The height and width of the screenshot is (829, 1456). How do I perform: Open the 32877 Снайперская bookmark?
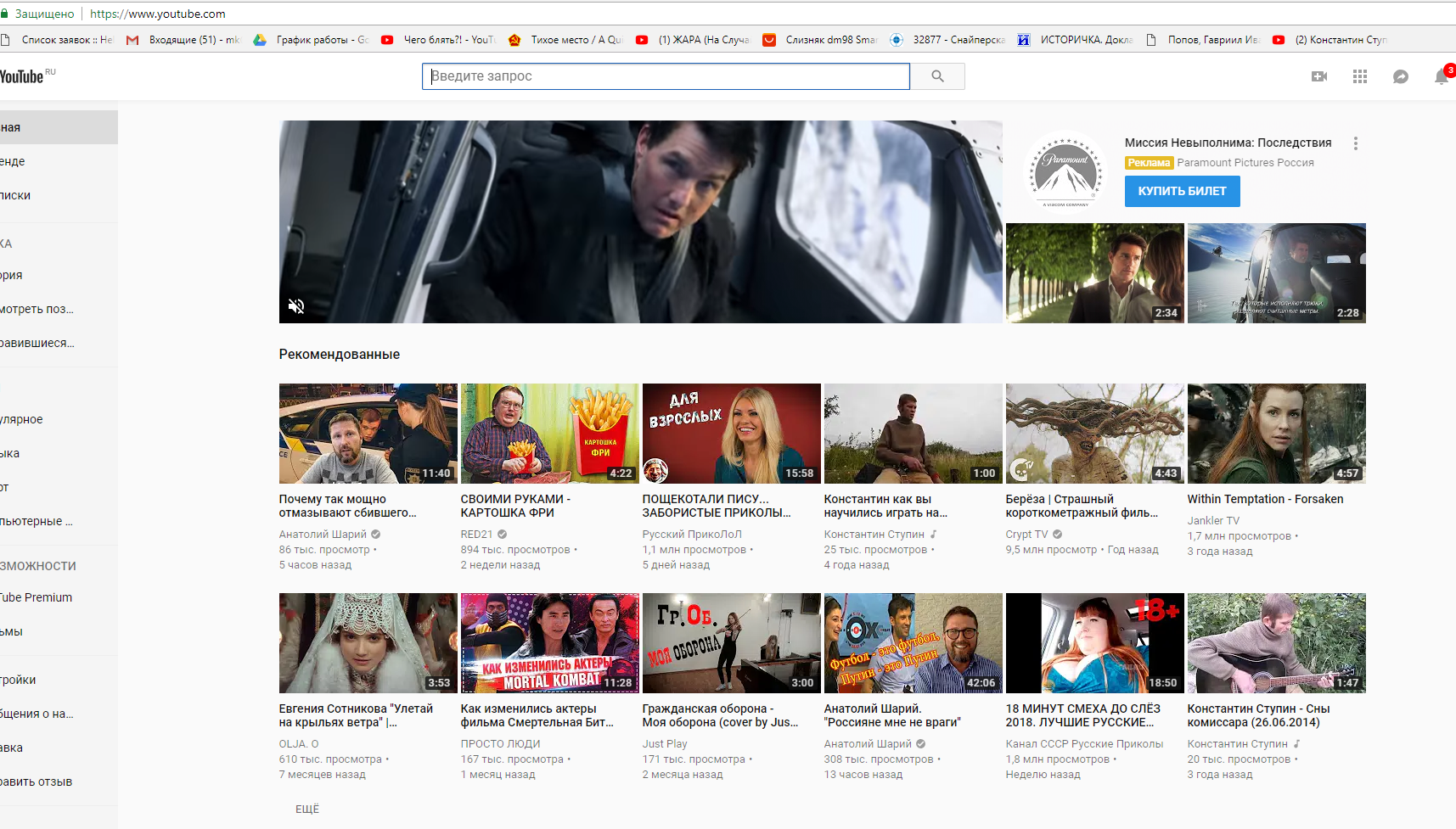(948, 40)
